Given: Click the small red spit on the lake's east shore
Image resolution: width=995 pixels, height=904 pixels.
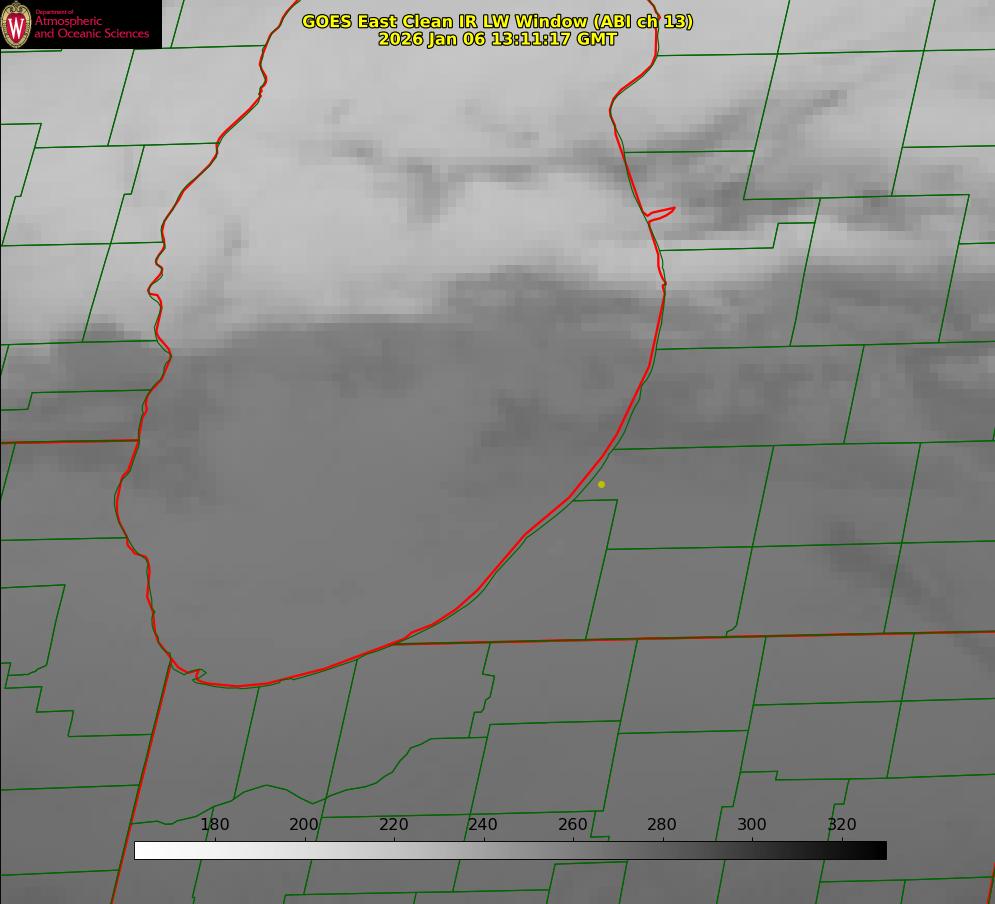Looking at the screenshot, I should click(x=662, y=213).
